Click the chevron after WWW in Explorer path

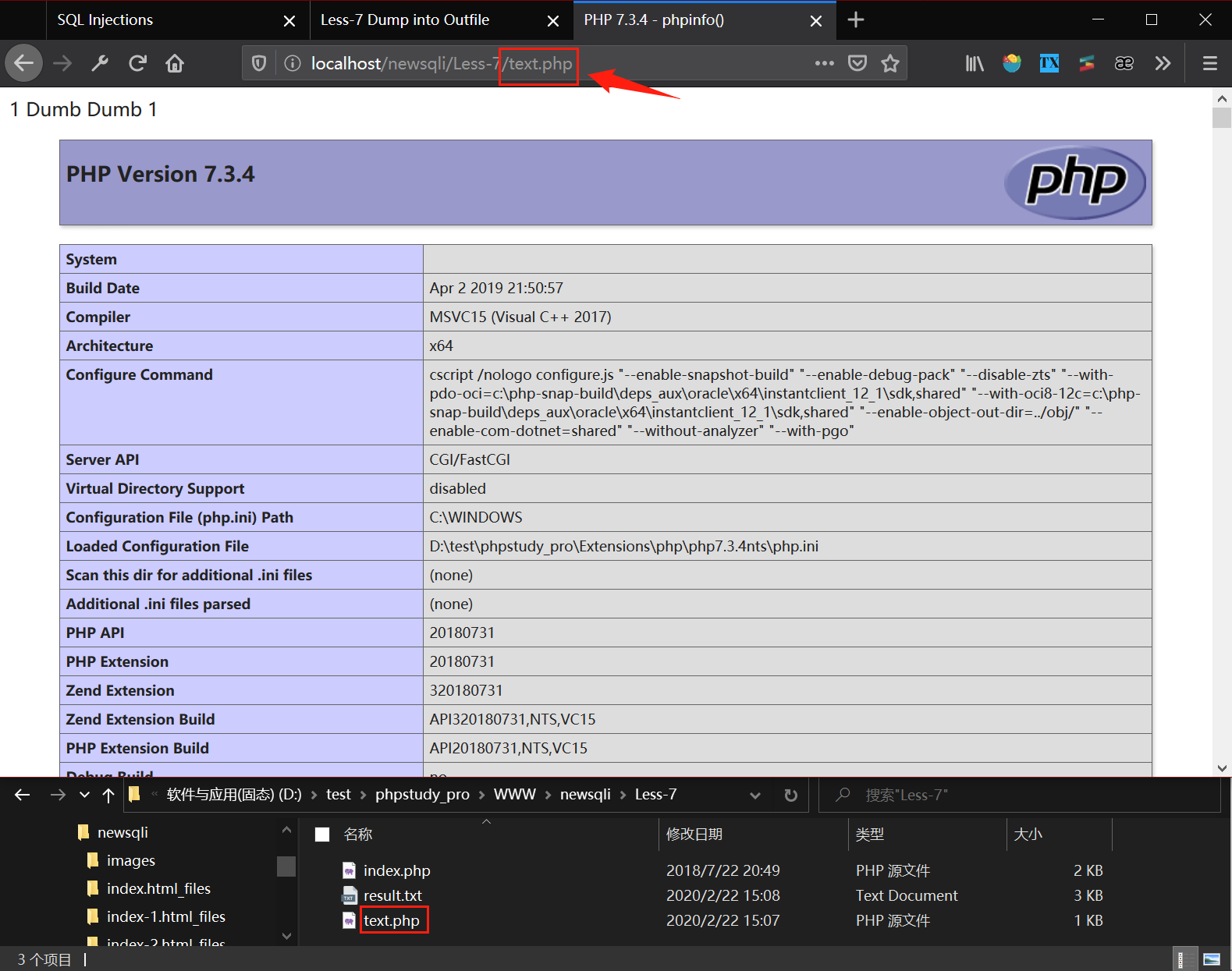[548, 795]
